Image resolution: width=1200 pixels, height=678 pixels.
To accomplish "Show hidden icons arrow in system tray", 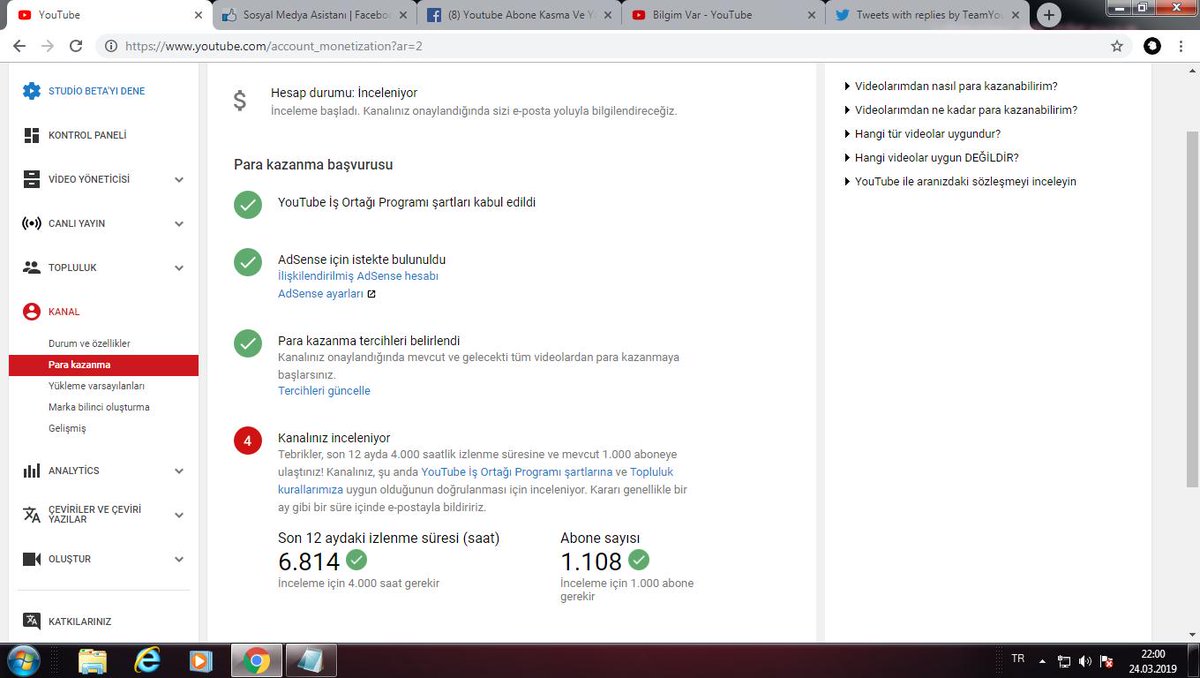I will (1043, 661).
